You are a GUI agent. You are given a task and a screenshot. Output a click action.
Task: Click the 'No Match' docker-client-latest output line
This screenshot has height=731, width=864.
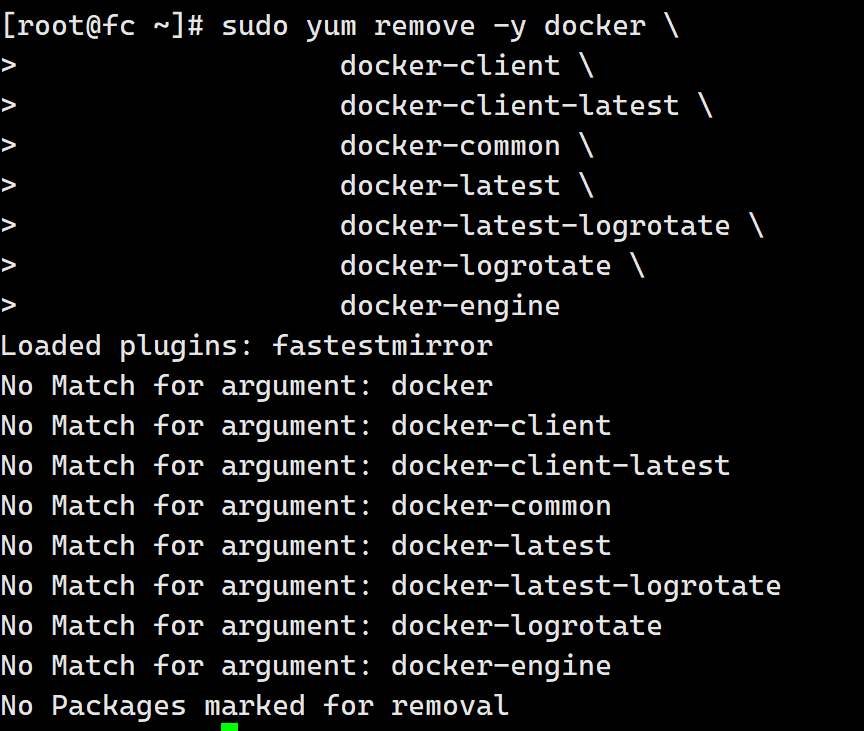[366, 466]
